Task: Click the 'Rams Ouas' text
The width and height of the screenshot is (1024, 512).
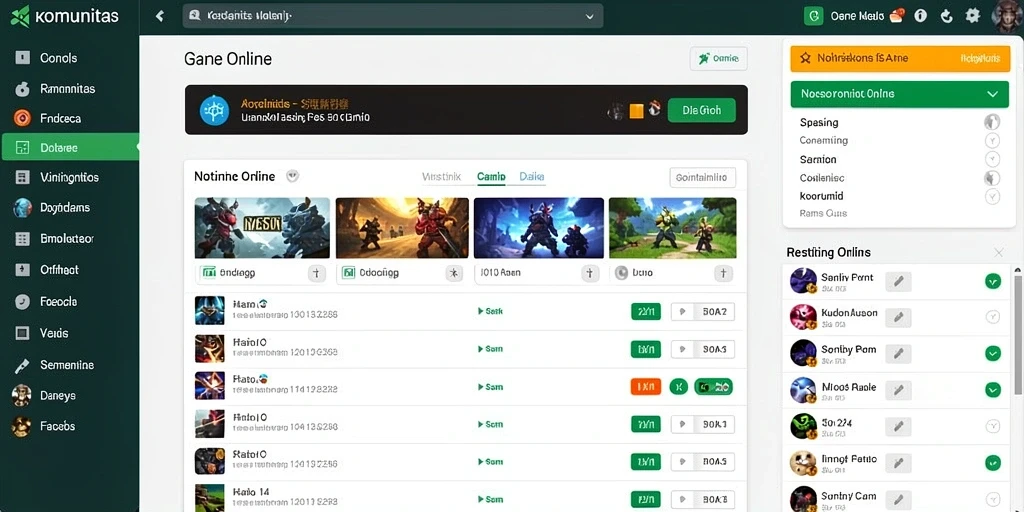Action: pos(823,213)
